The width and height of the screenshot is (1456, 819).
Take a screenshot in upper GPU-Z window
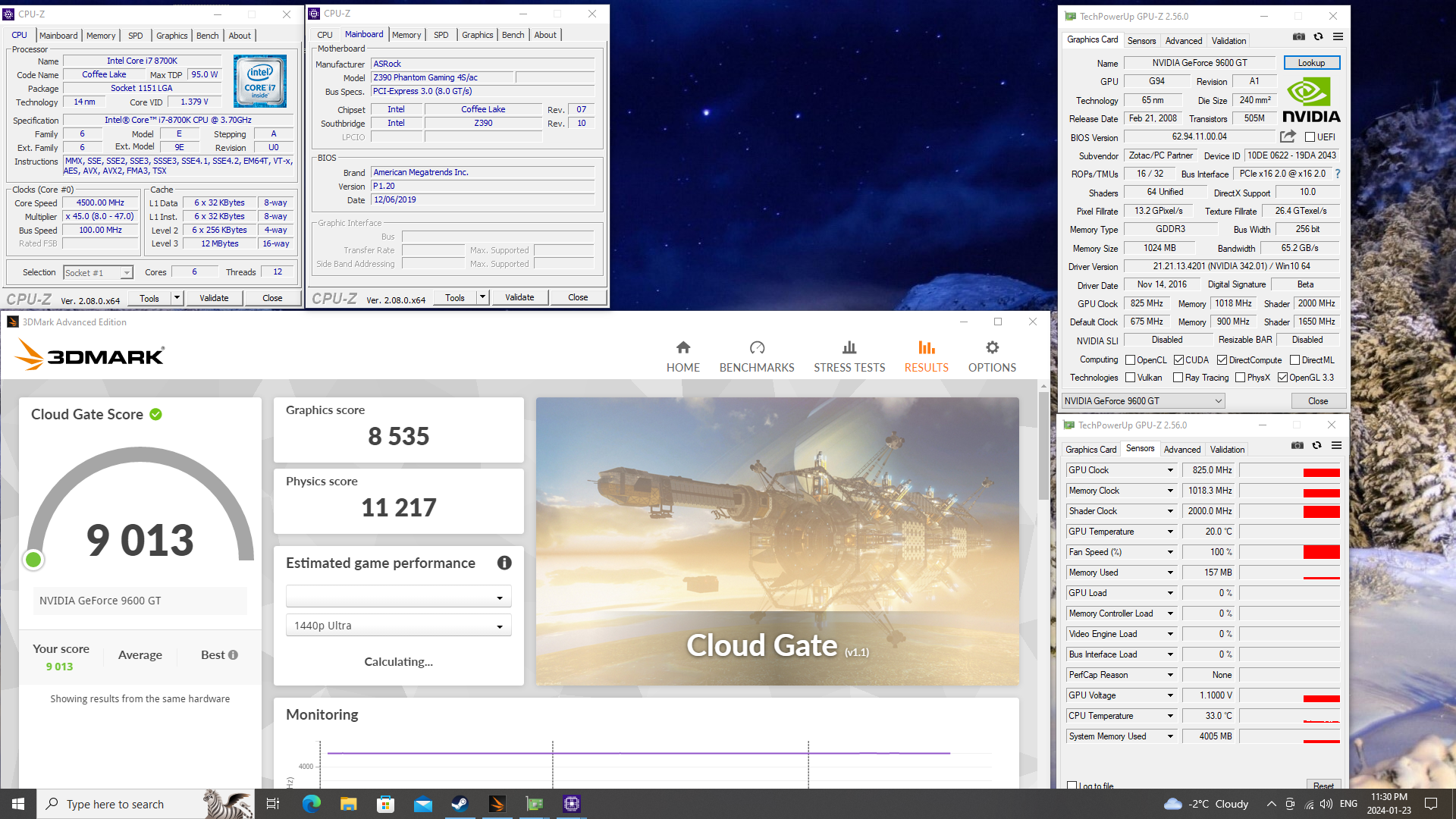1299,36
